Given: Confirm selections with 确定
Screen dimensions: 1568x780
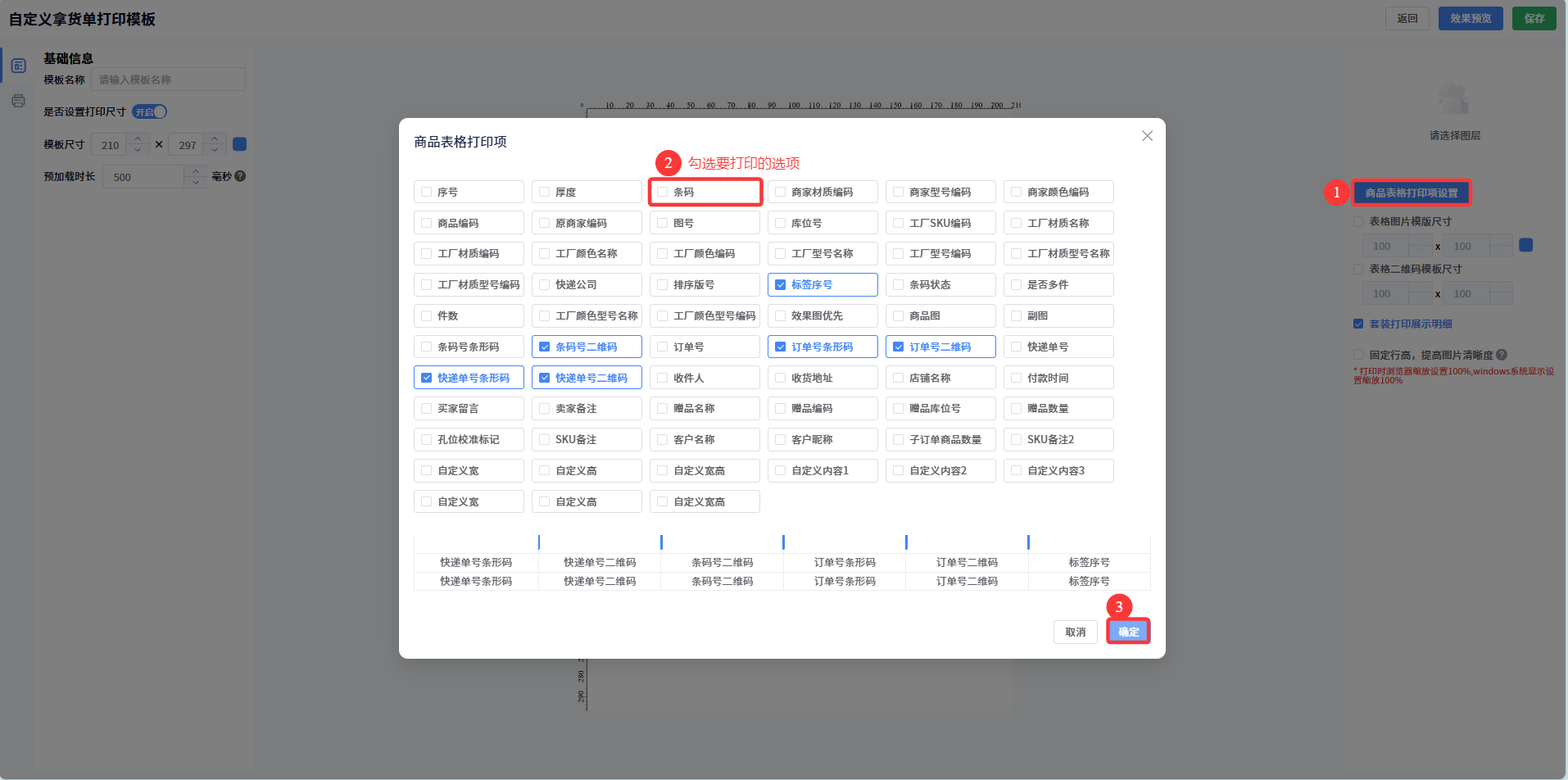Looking at the screenshot, I should tap(1129, 632).
